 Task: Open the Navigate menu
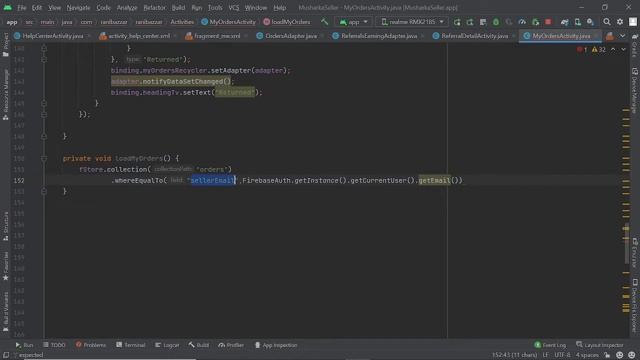pos(78,8)
